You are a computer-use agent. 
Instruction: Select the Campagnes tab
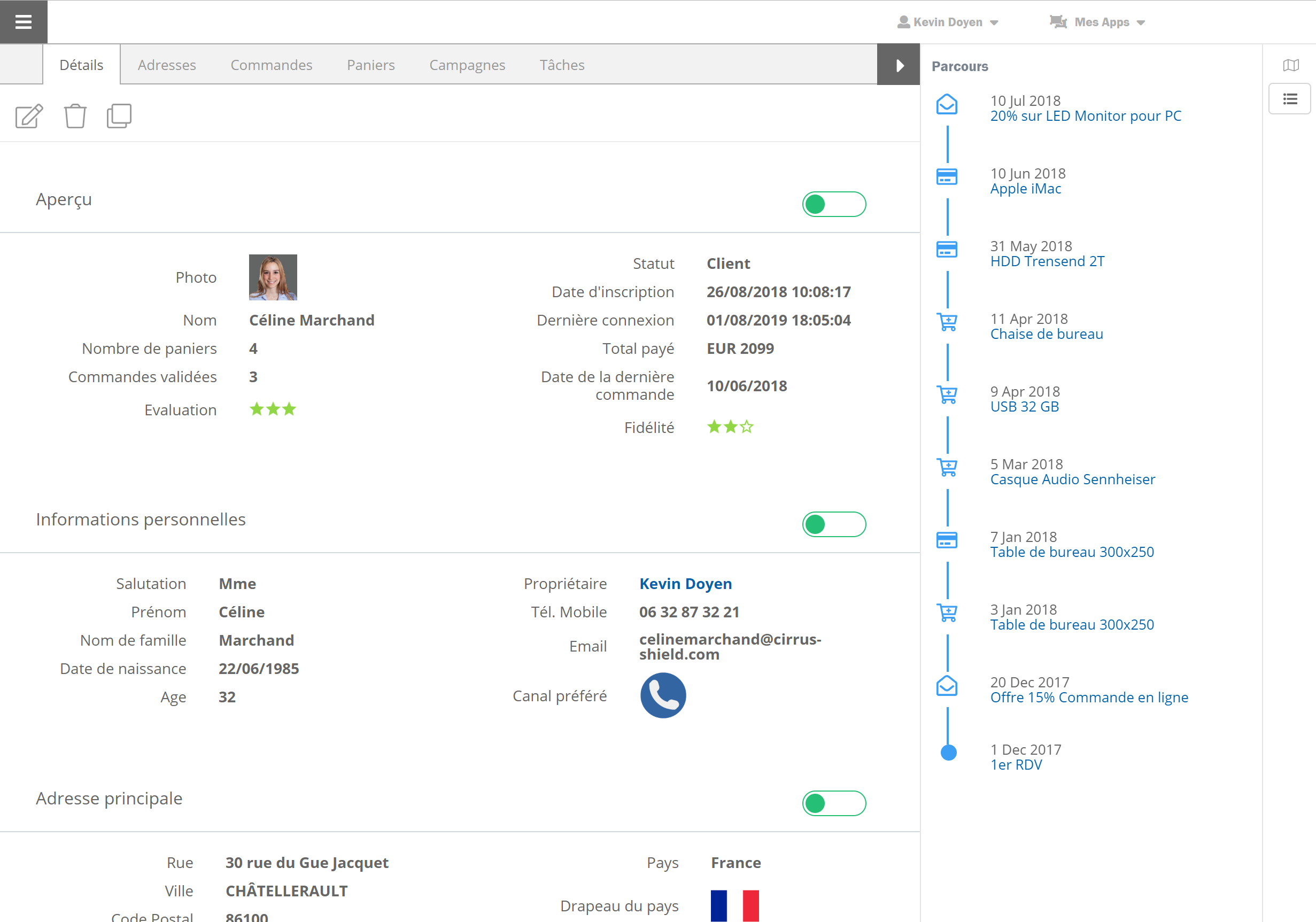coord(466,65)
